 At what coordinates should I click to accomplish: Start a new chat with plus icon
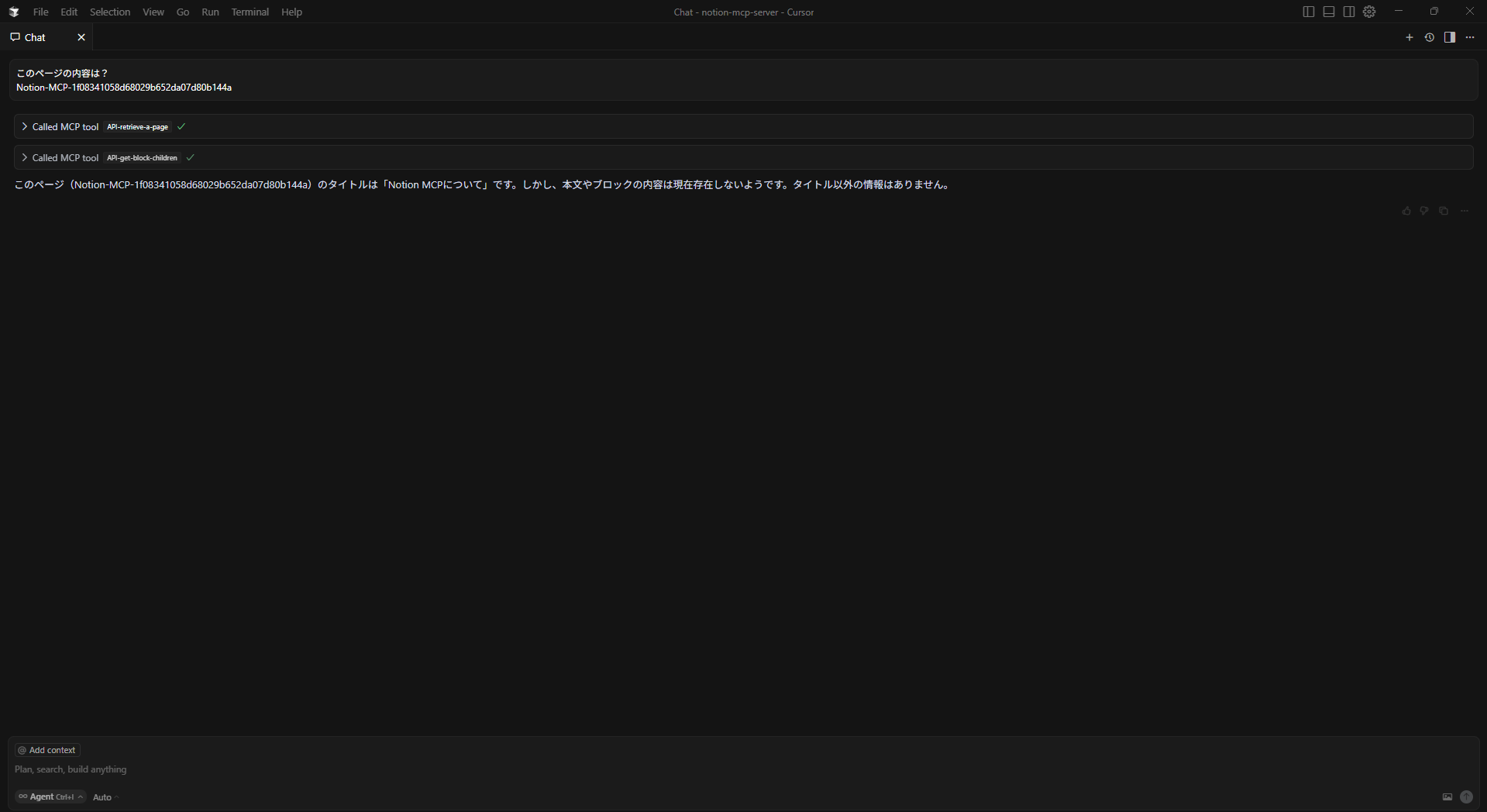click(1410, 37)
